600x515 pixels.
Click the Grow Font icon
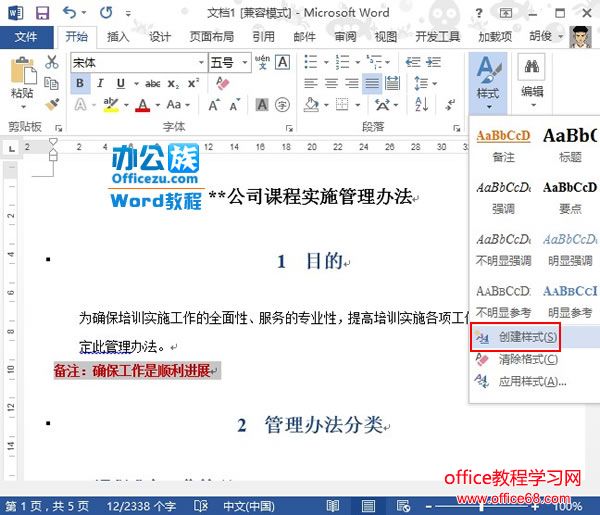214,104
